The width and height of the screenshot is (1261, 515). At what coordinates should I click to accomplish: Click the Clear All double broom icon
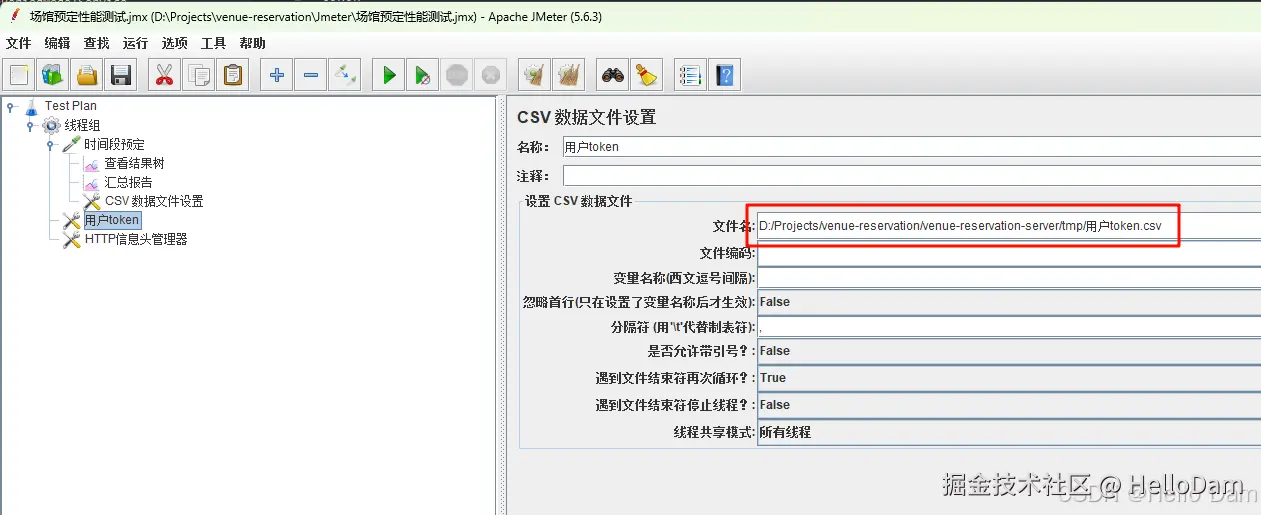[x=569, y=75]
